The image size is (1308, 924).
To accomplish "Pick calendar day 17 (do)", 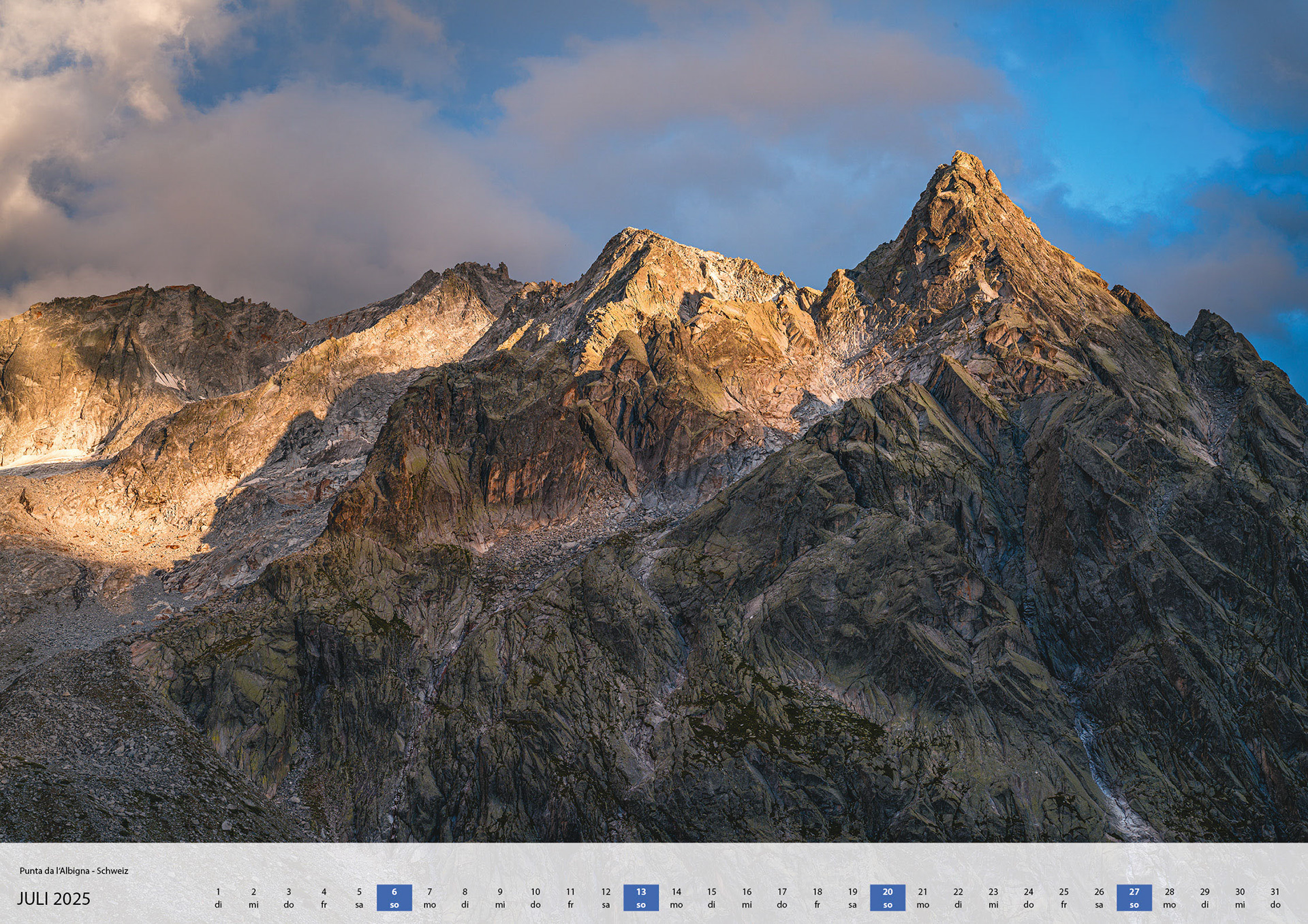I will (782, 898).
